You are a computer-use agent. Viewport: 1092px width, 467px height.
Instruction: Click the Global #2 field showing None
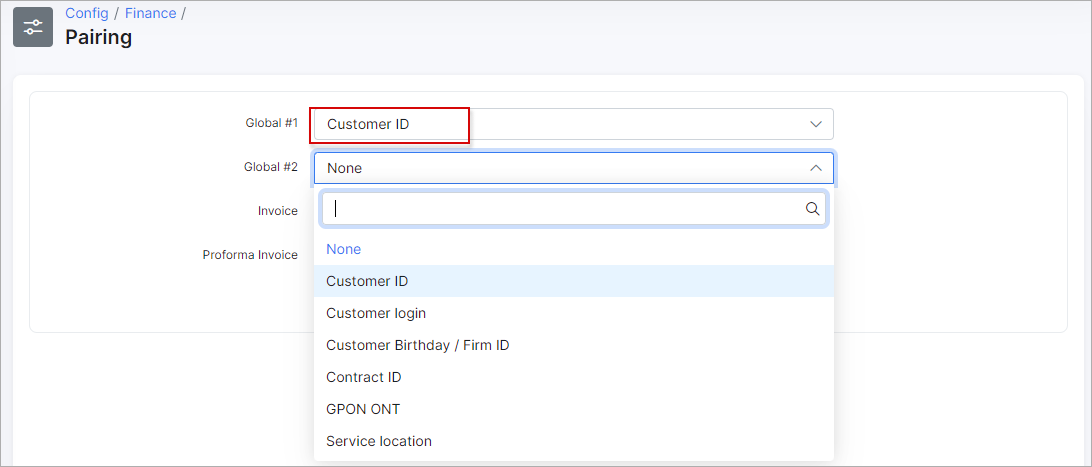[573, 168]
